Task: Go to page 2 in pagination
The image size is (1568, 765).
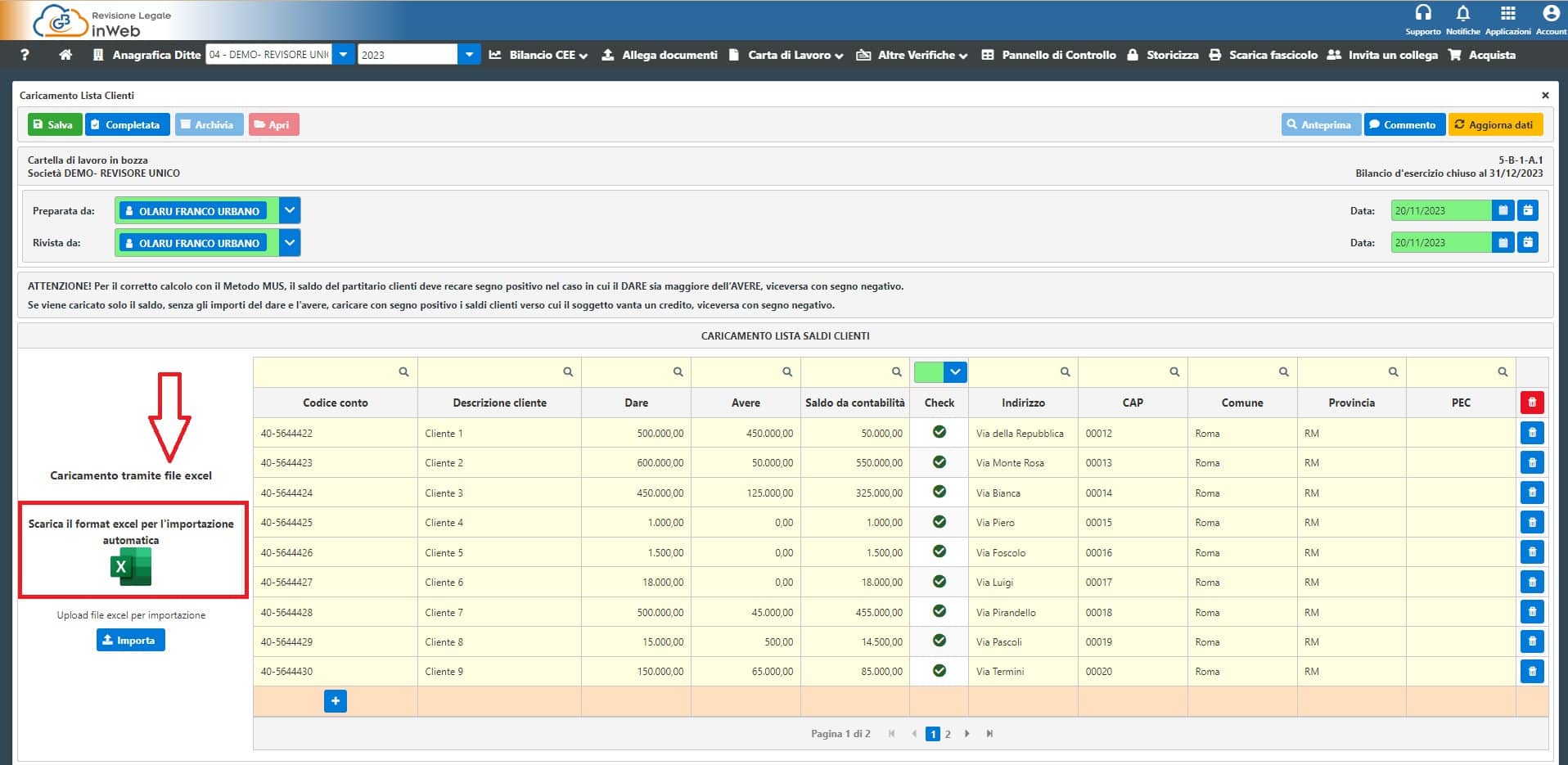Action: point(948,734)
